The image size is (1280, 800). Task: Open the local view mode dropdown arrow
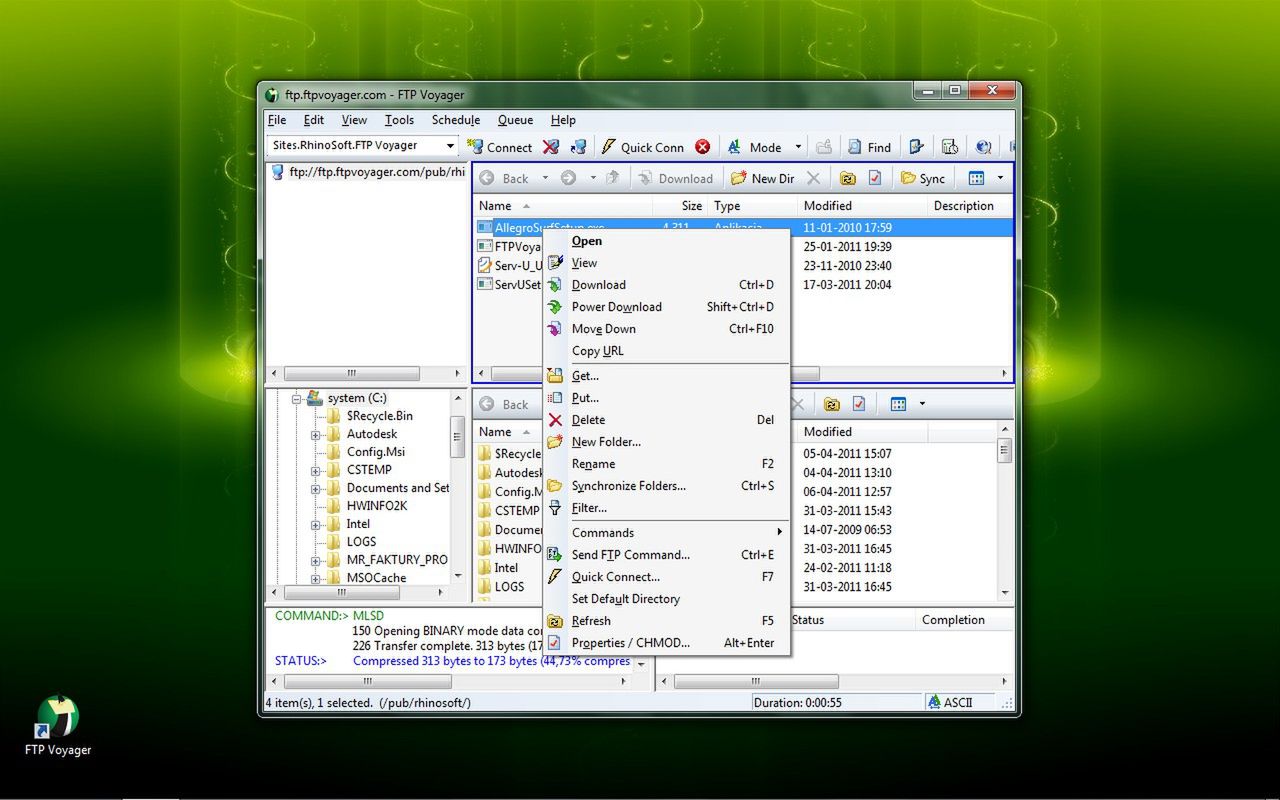[922, 404]
